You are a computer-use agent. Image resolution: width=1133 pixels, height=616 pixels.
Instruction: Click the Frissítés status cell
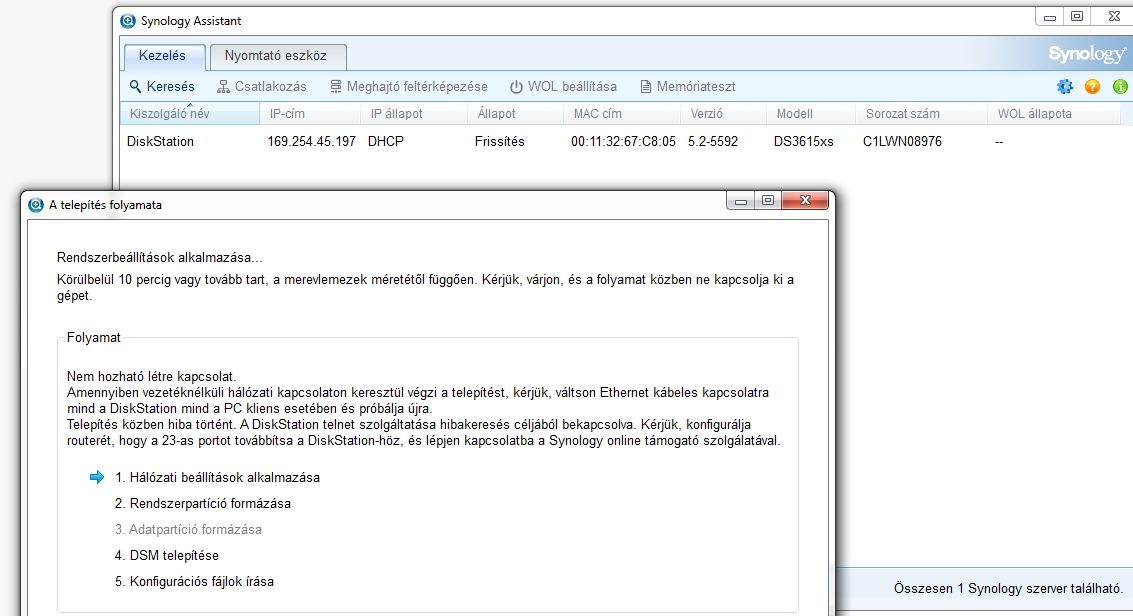click(x=499, y=142)
